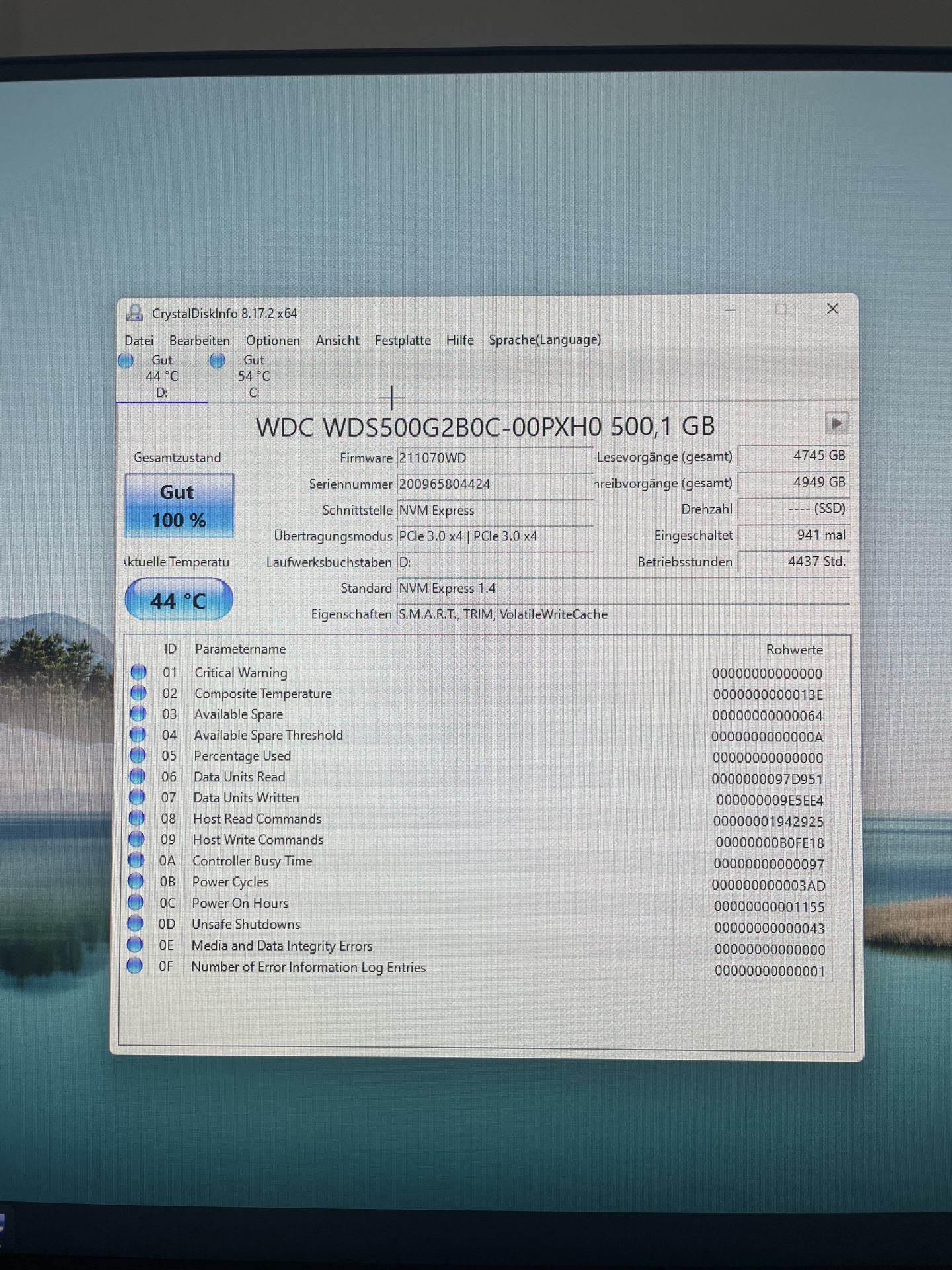Screen dimensions: 952x1270
Task: Open the Sprache(Language) menu
Action: coord(545,340)
